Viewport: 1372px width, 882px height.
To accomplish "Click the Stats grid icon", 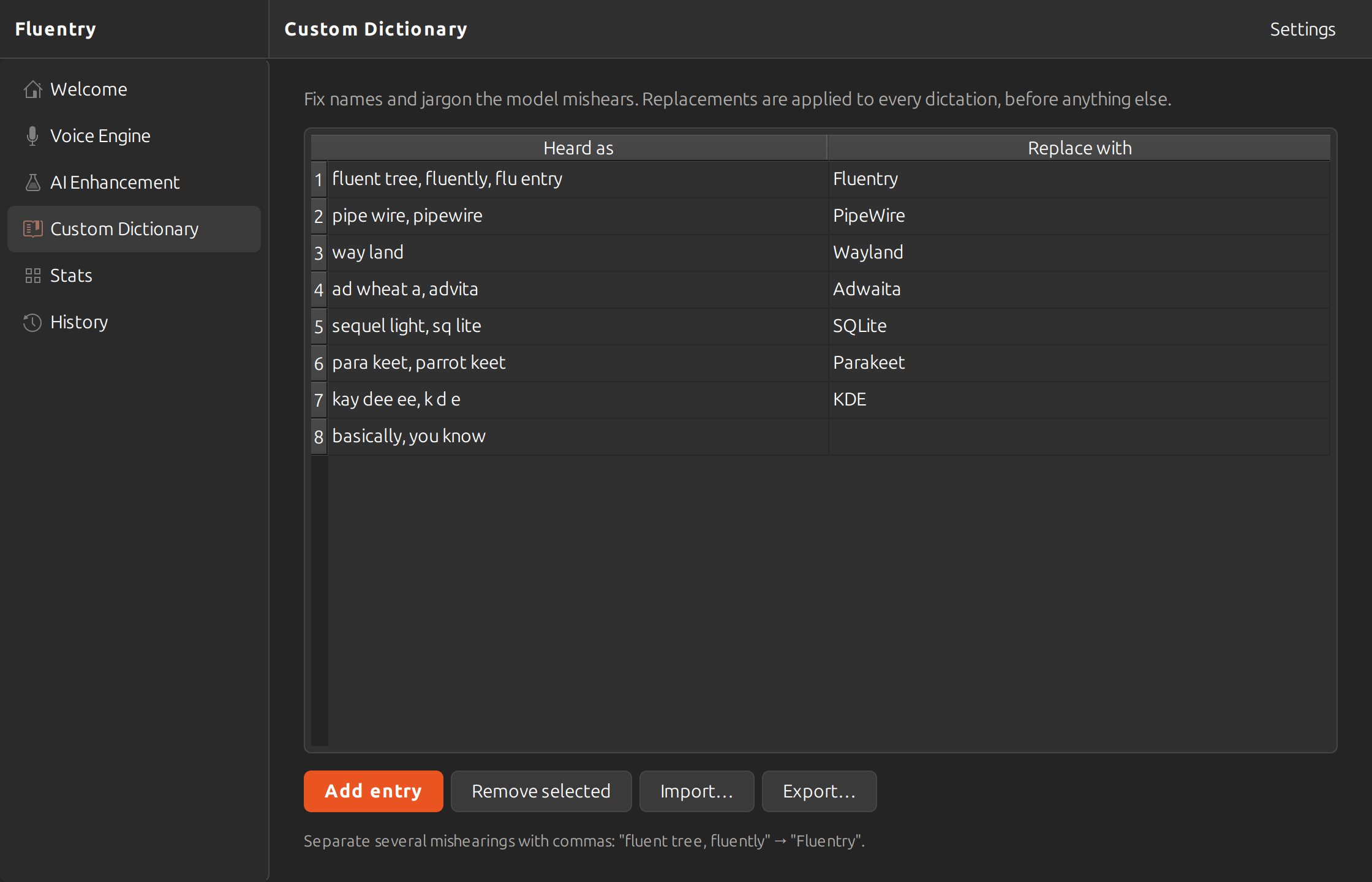I will click(x=33, y=276).
